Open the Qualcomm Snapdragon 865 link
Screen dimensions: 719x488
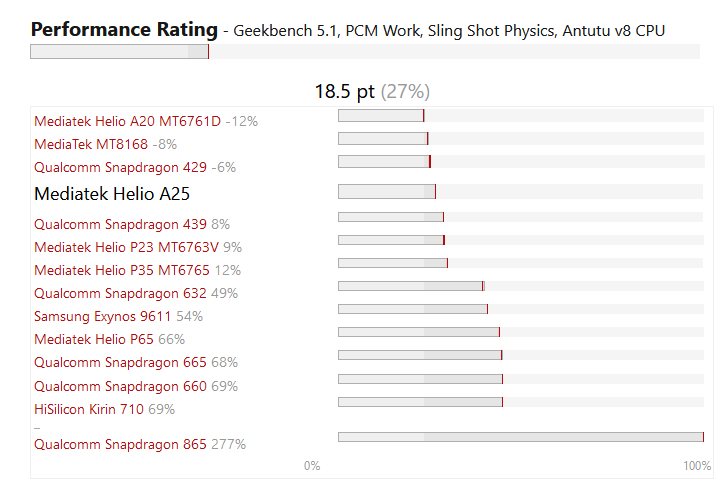(121, 444)
